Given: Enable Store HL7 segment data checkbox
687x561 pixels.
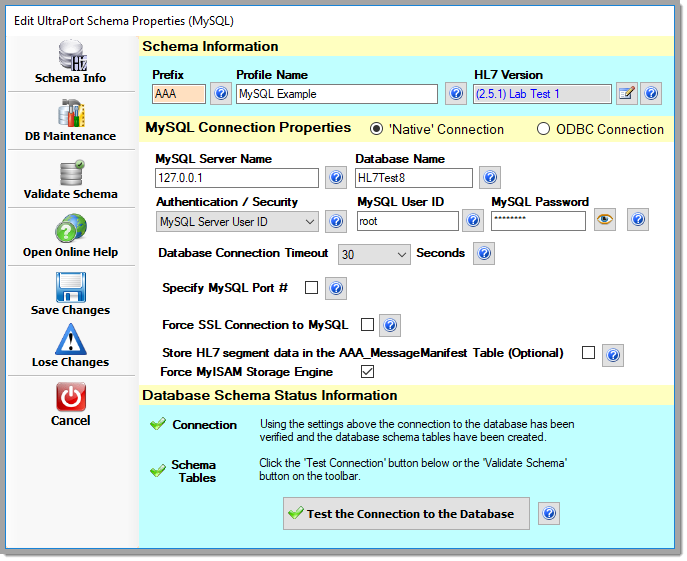Looking at the screenshot, I should coord(588,352).
